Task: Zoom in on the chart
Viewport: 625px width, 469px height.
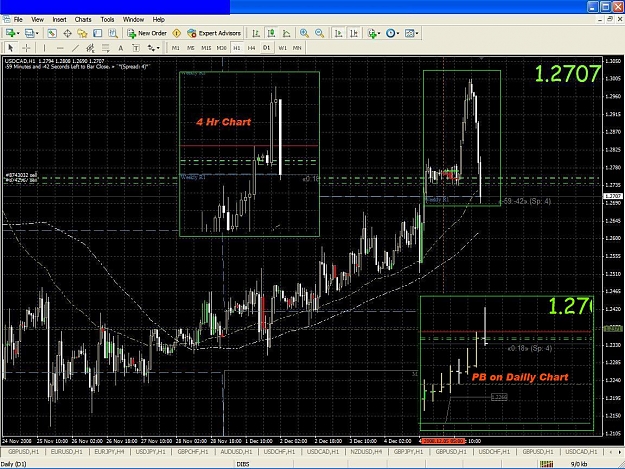Action: point(305,33)
